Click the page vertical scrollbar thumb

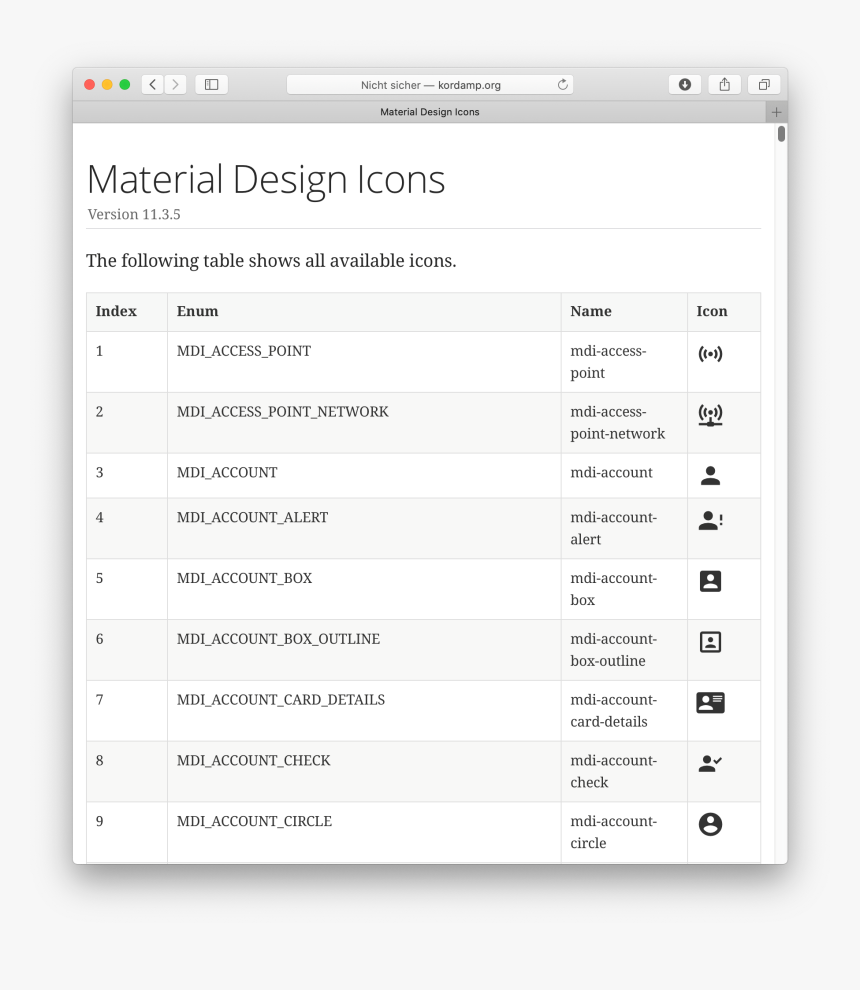(x=782, y=134)
